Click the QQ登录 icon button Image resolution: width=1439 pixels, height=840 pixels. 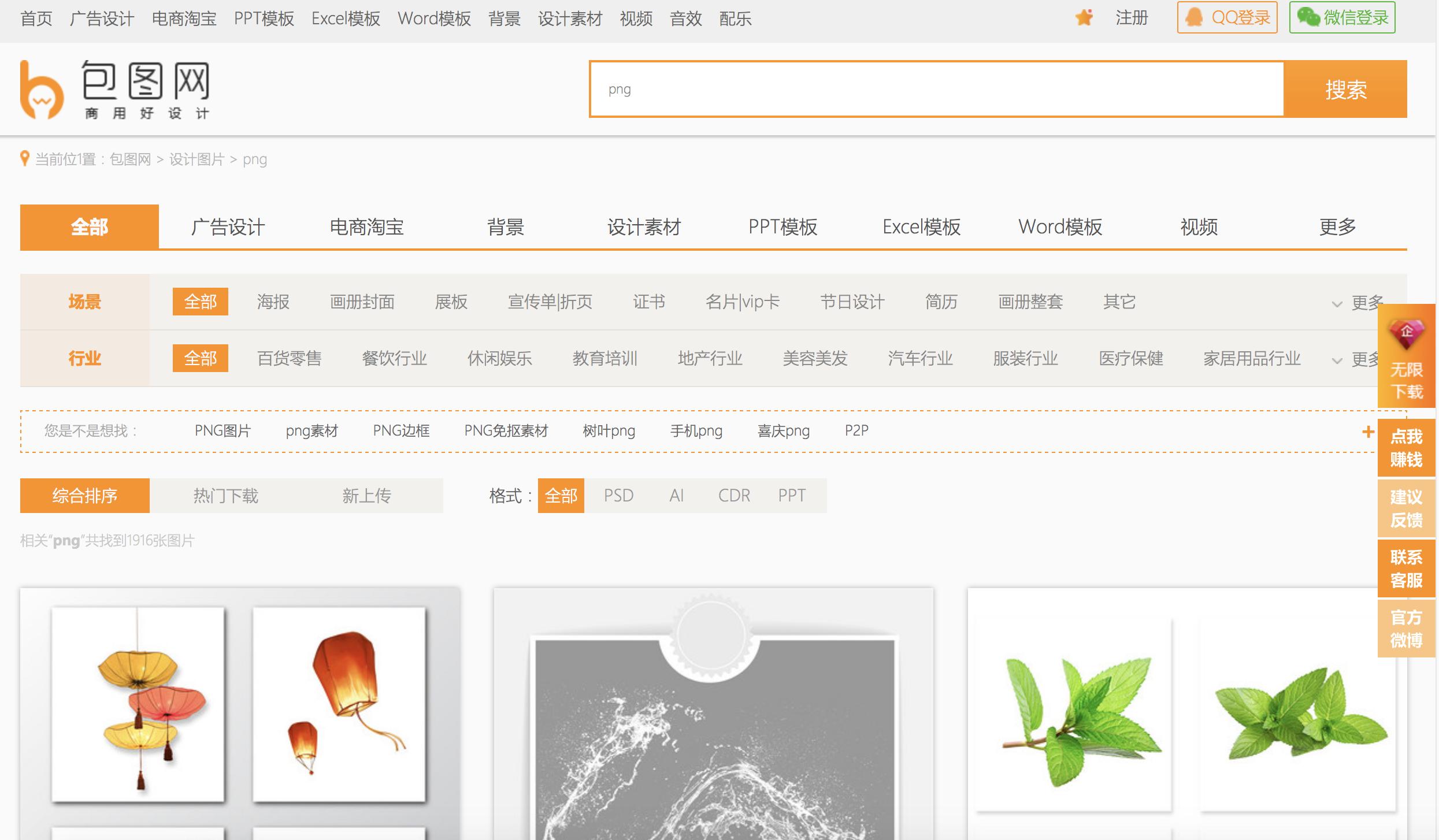[x=1195, y=17]
